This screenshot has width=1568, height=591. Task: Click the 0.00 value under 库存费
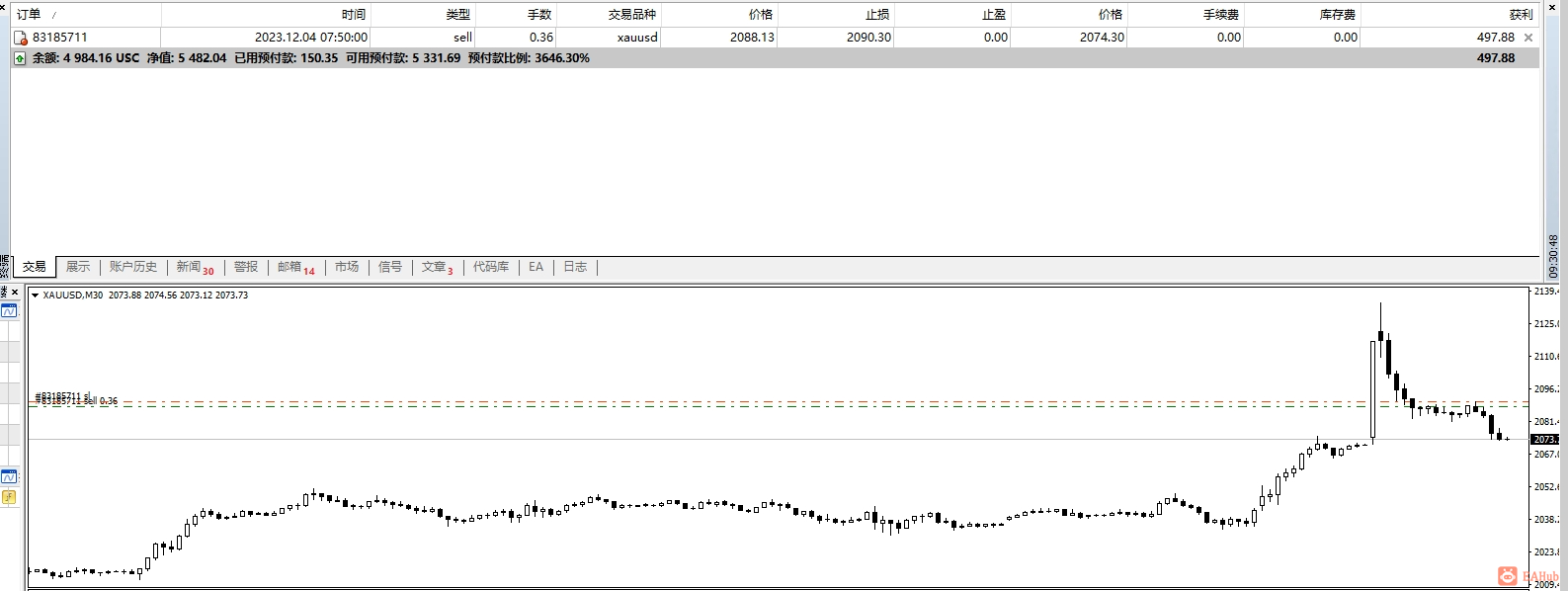tap(1346, 38)
